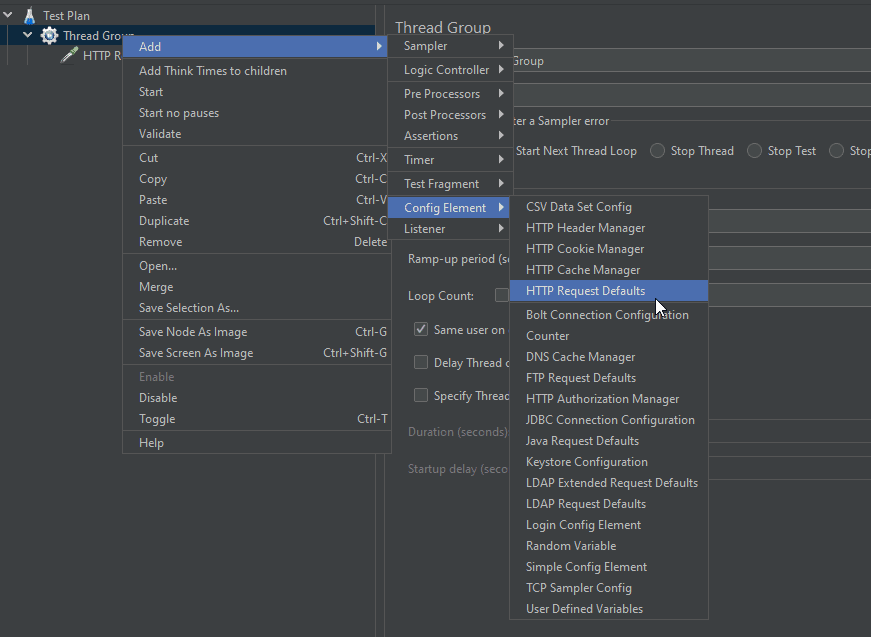Select TCP Sampler Config
Viewport: 871px width, 637px height.
point(609,588)
